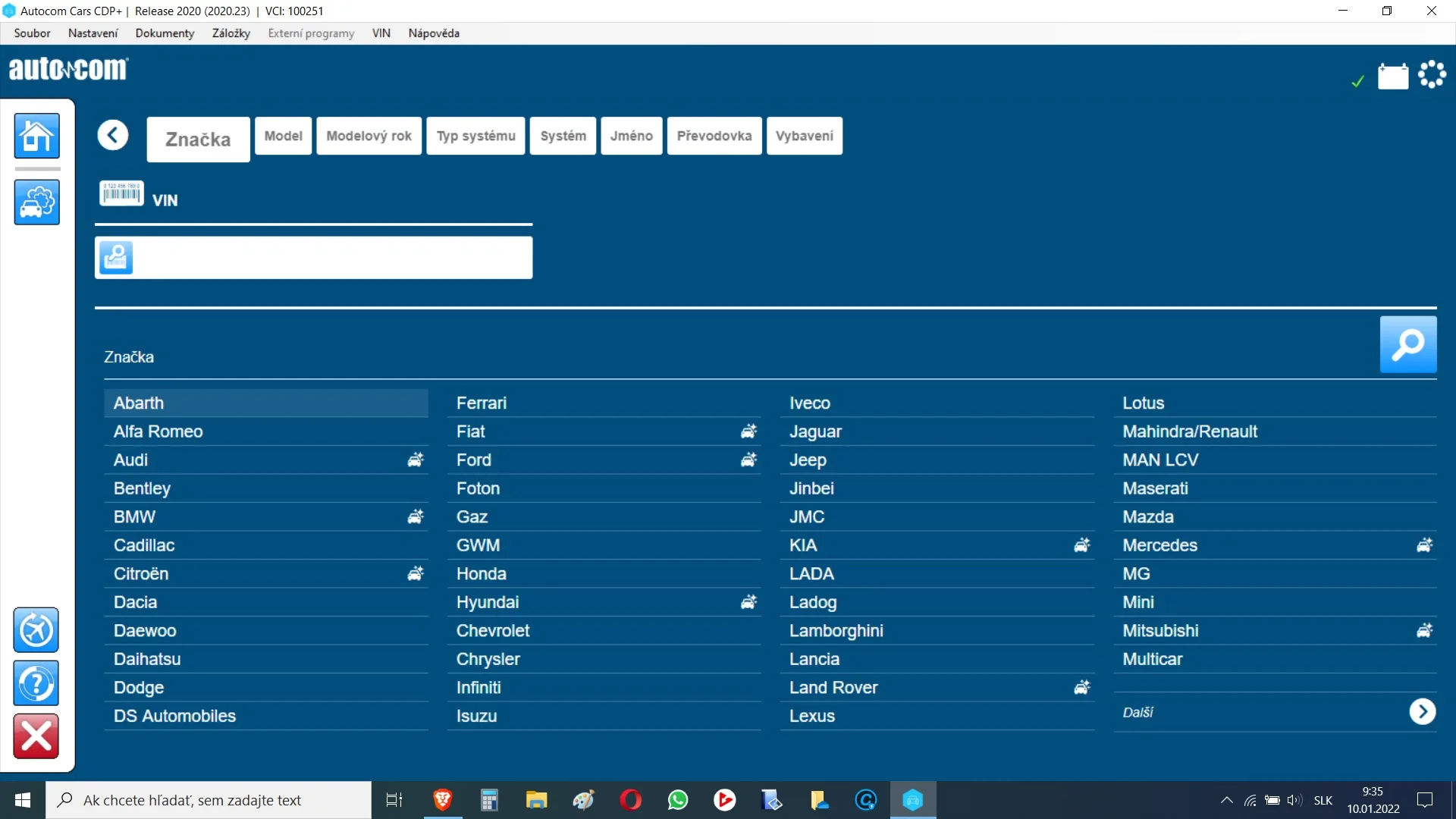The width and height of the screenshot is (1456, 819).
Task: Click the magnifier search button
Action: (1407, 344)
